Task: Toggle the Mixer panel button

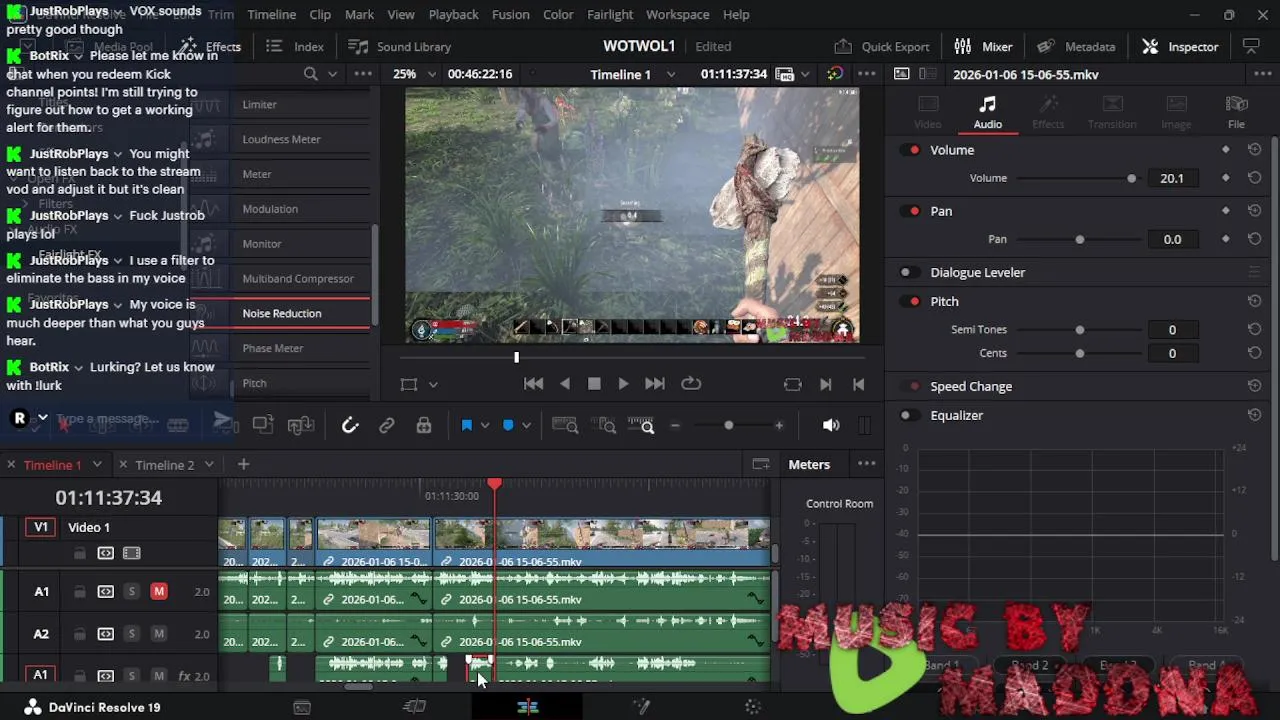Action: pyautogui.click(x=983, y=47)
